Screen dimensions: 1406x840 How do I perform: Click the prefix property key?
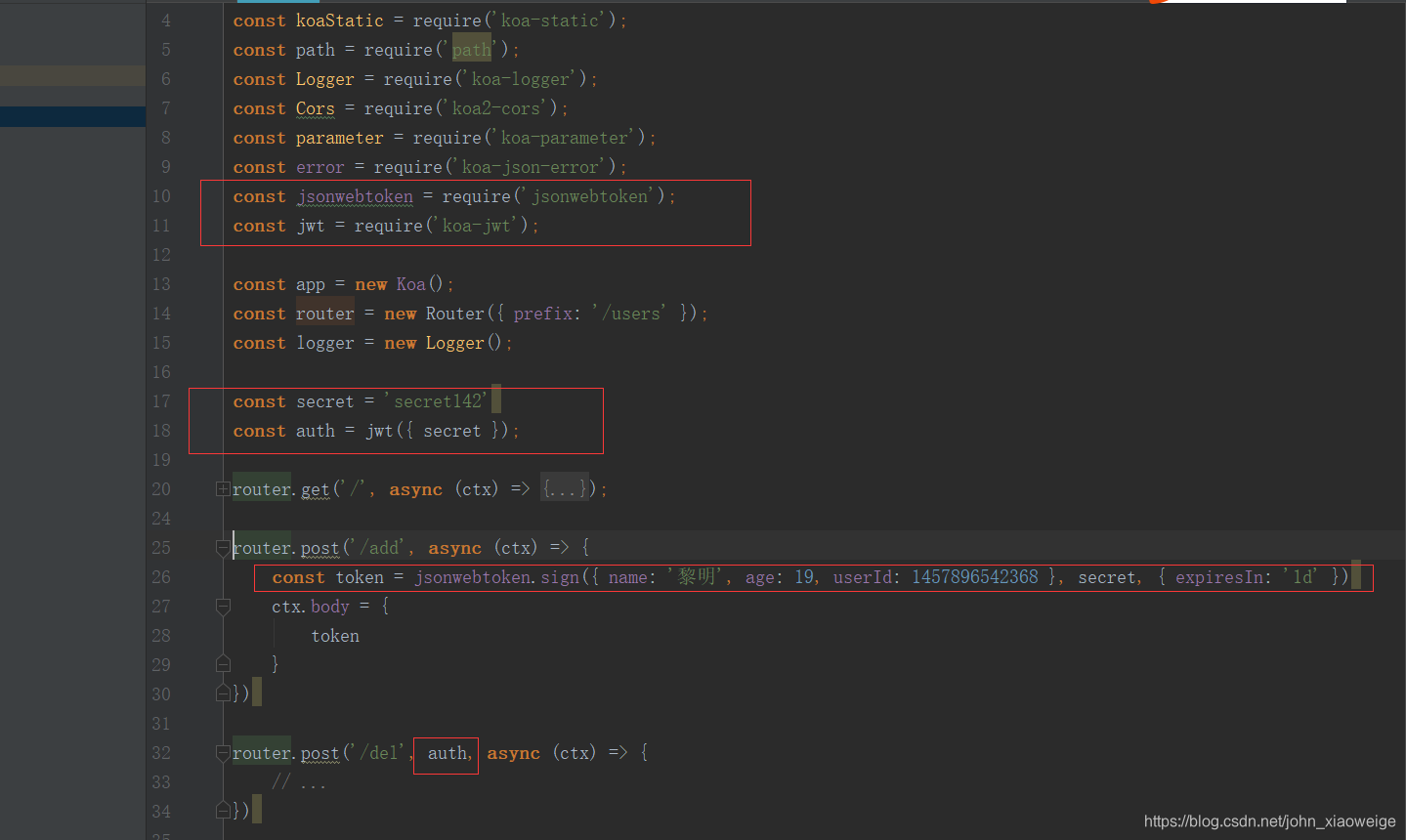543,314
